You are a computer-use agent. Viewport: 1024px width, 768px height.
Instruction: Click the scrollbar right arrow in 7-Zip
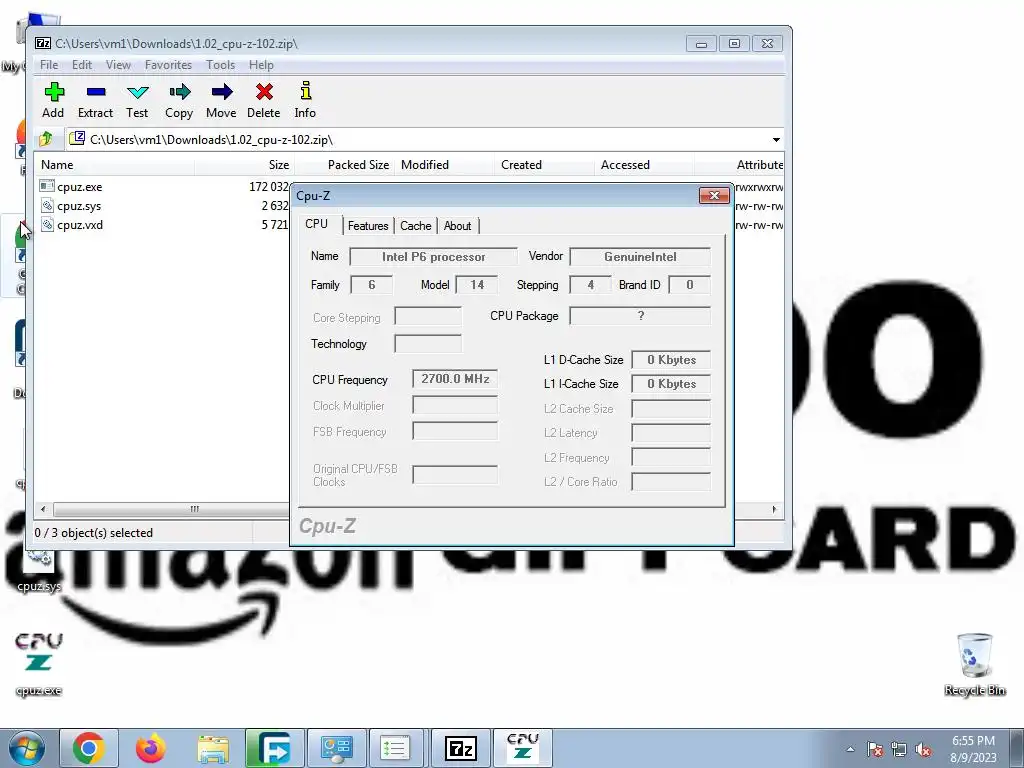pyautogui.click(x=775, y=509)
